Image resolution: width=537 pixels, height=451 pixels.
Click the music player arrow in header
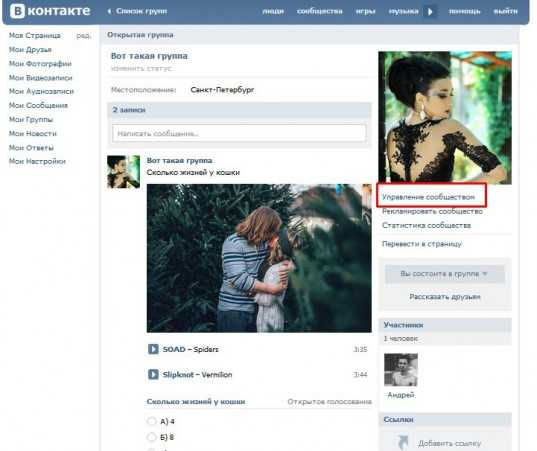(x=430, y=12)
